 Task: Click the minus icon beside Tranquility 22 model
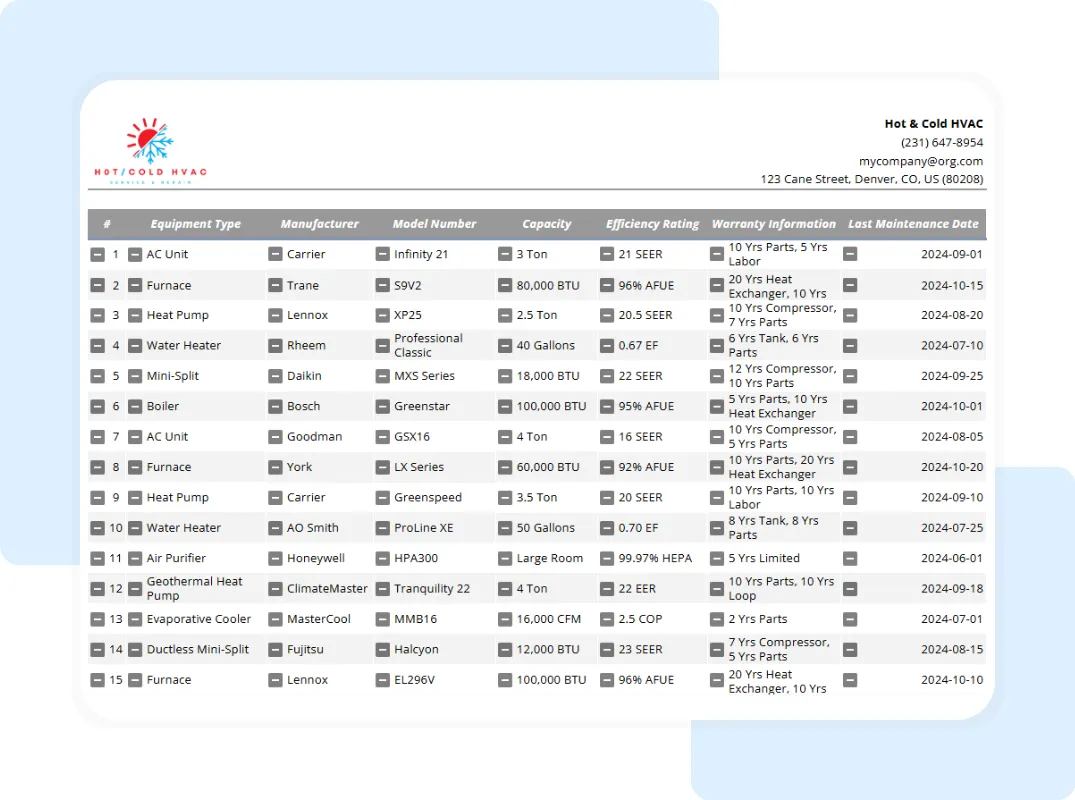coord(382,588)
